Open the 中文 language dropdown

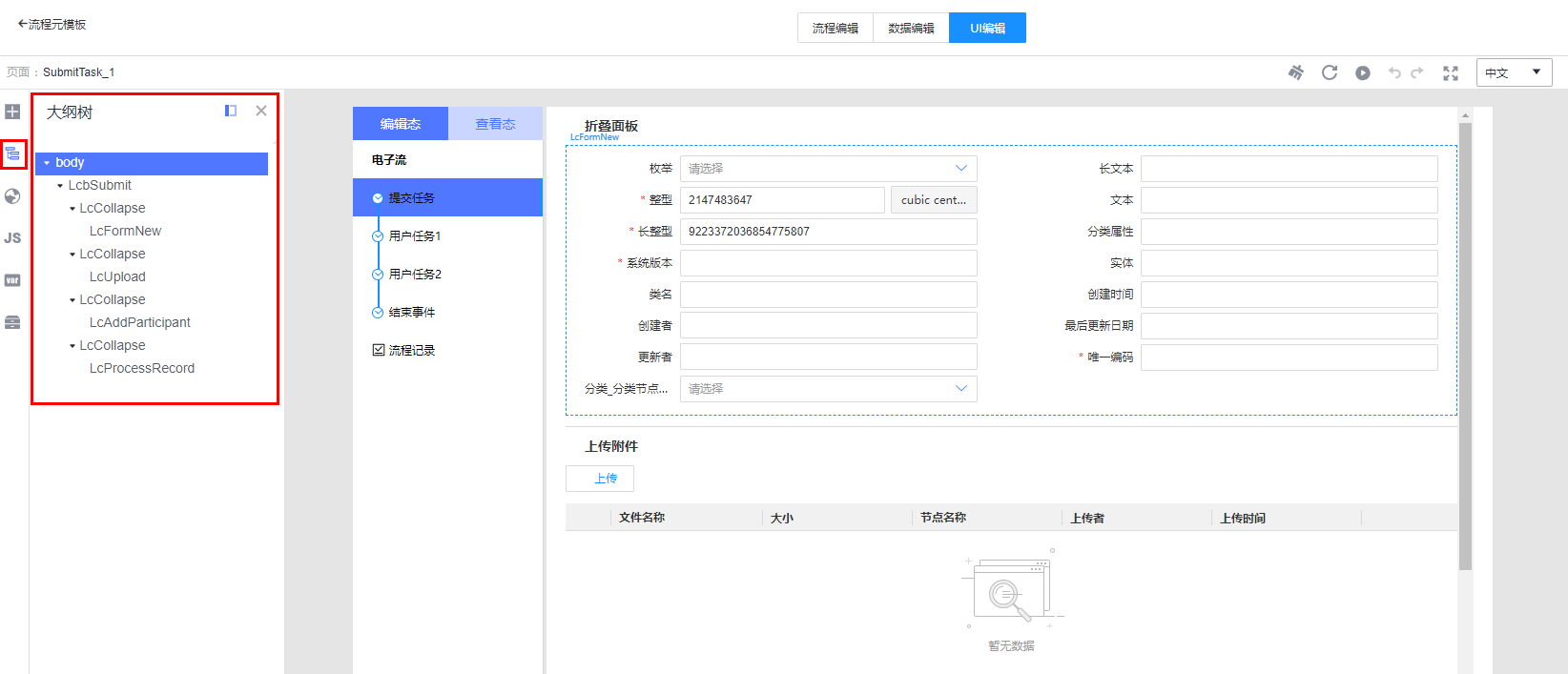(x=1514, y=72)
